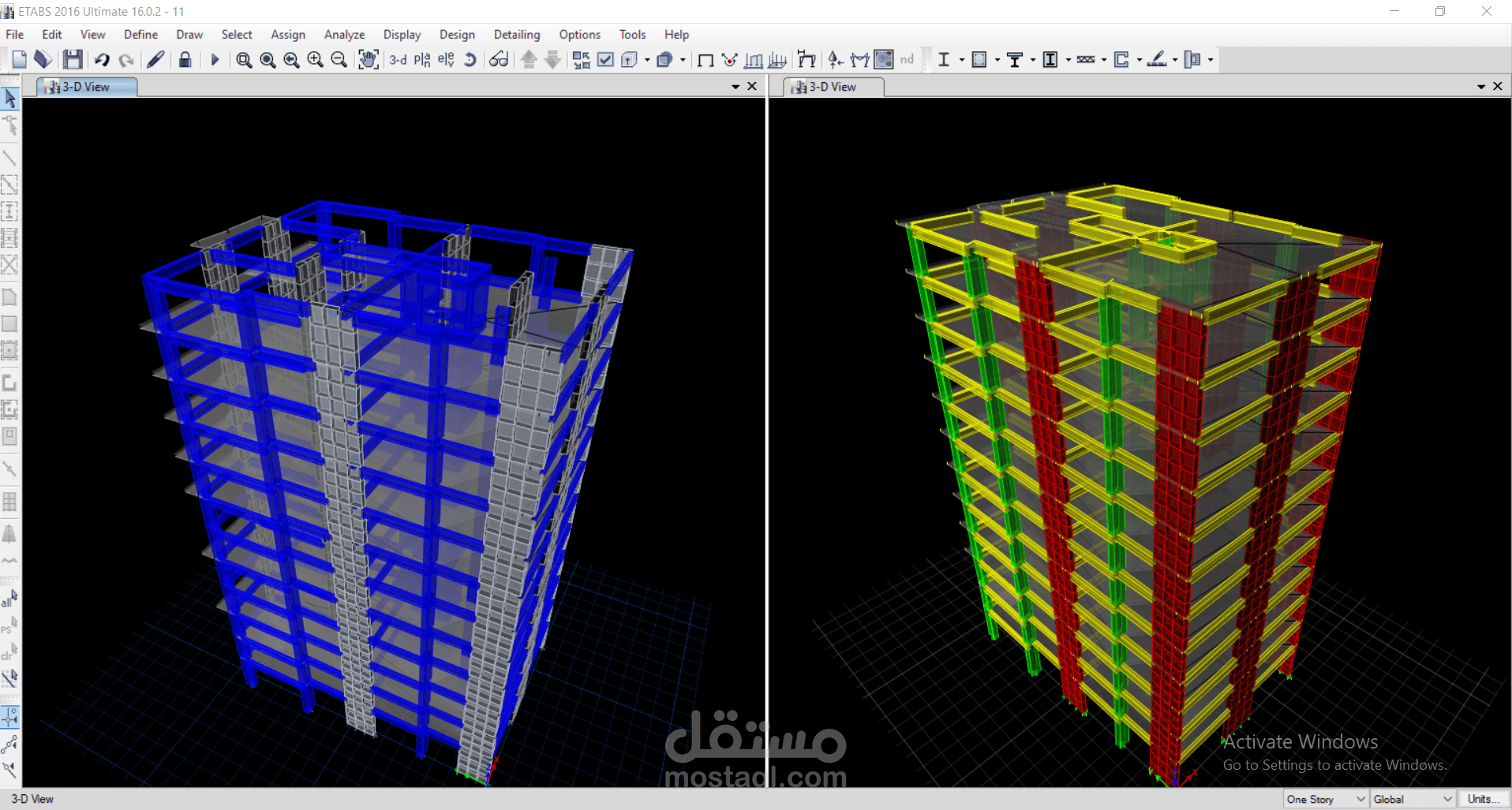
Task: Toggle Set Display Options checkbox icon
Action: (605, 60)
